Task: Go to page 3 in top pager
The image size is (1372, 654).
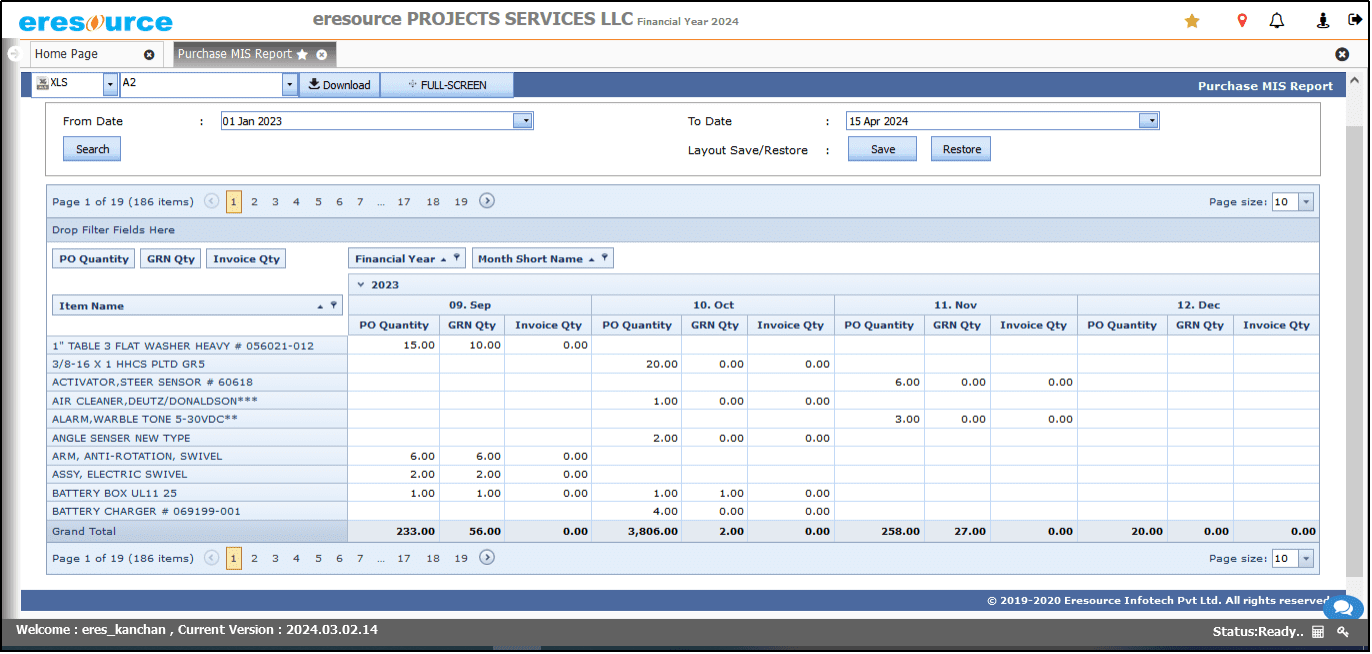Action: [x=275, y=202]
